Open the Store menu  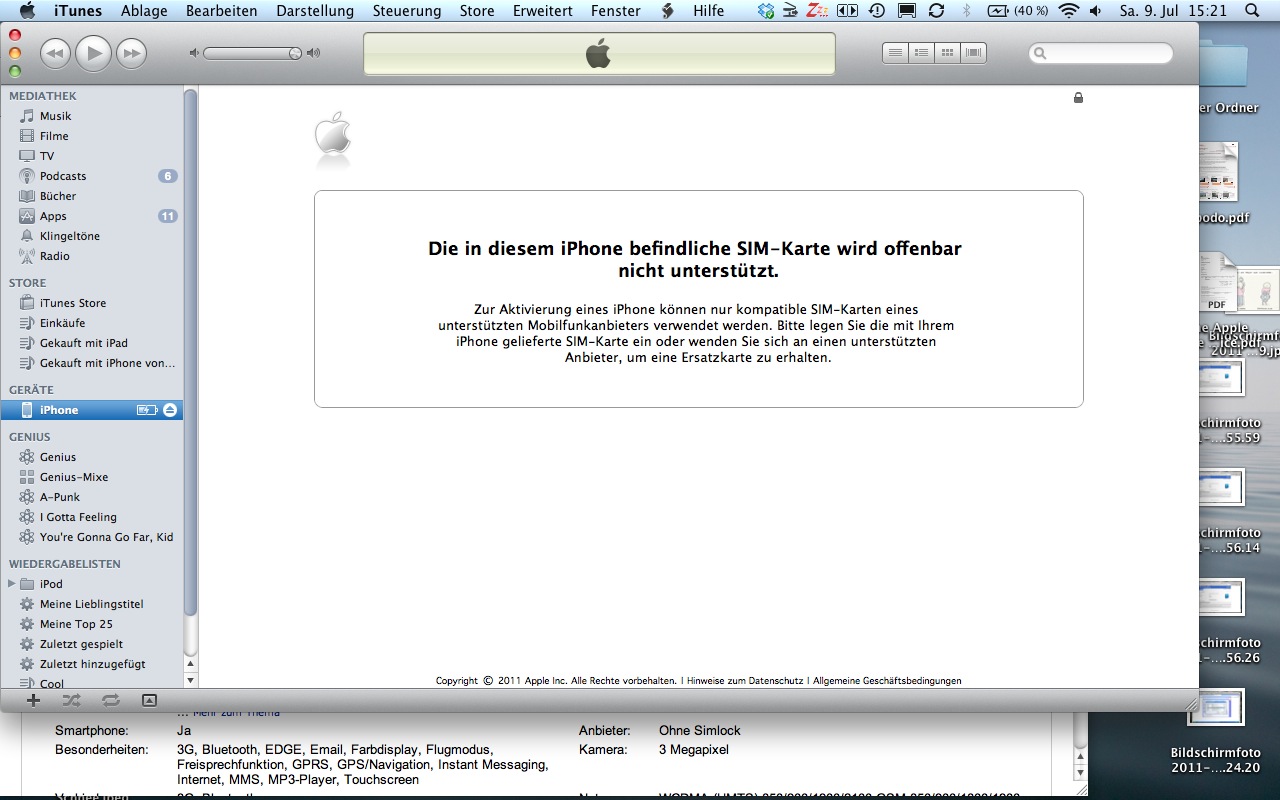point(477,11)
